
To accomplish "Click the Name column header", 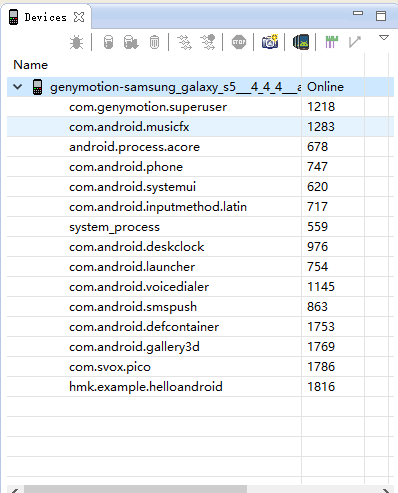I will click(31, 65).
